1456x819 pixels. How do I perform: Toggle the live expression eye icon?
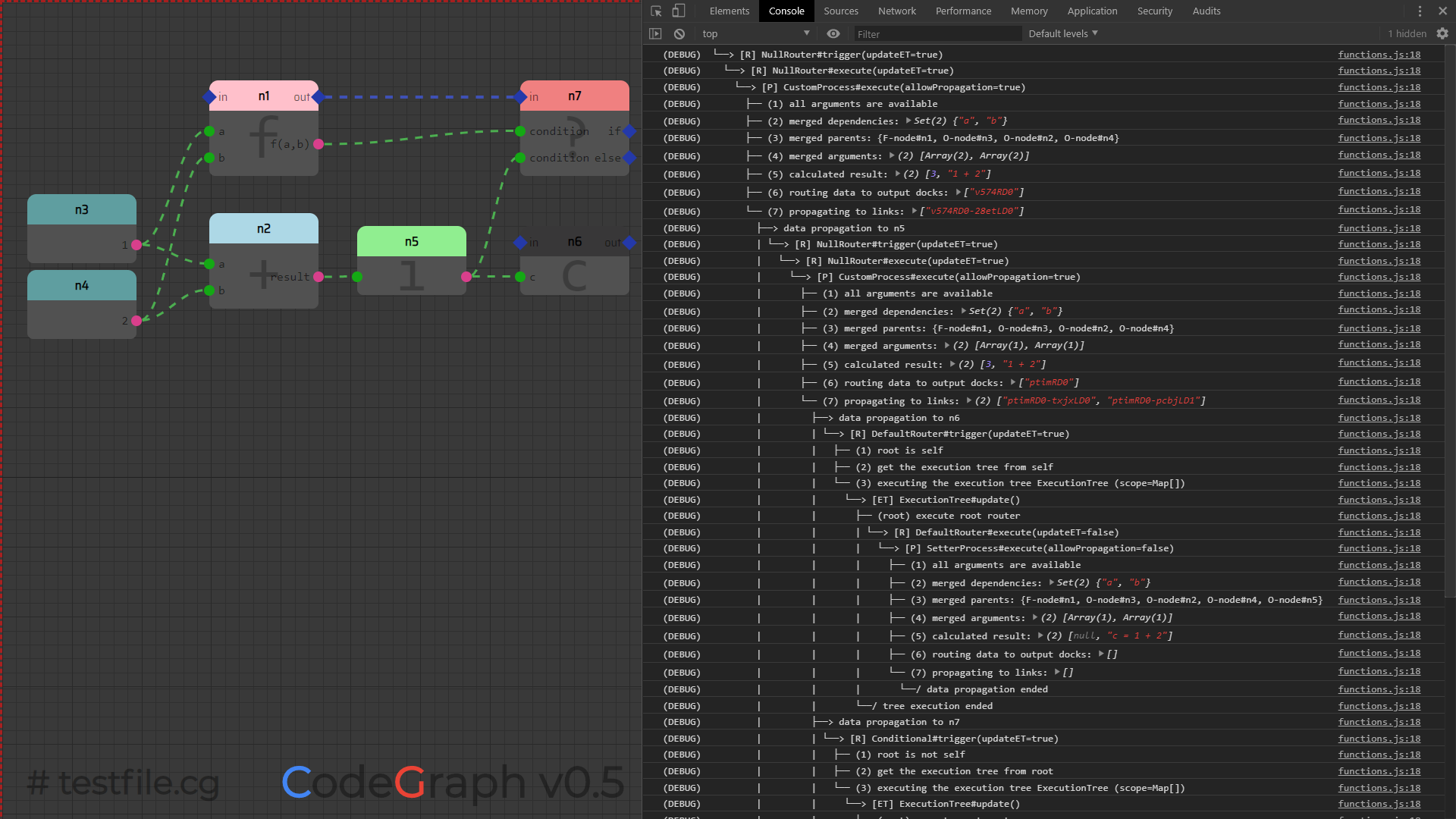click(833, 33)
